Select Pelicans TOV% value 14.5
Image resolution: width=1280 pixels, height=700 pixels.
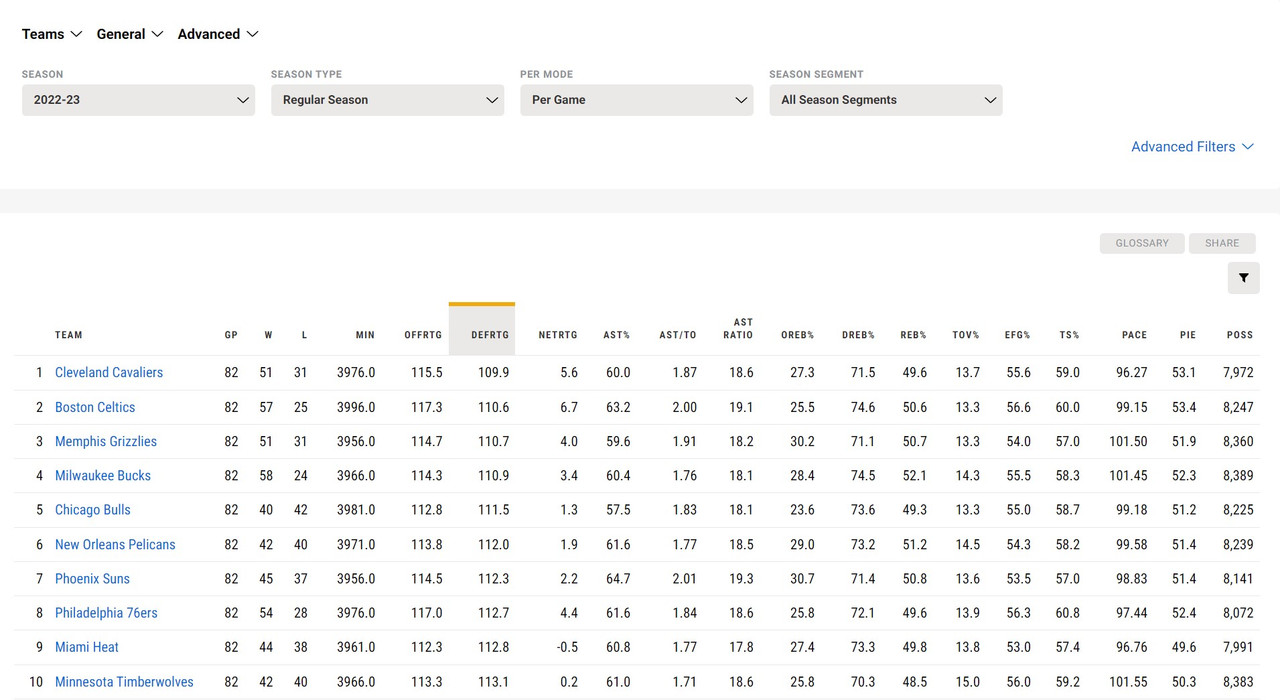[x=968, y=544]
